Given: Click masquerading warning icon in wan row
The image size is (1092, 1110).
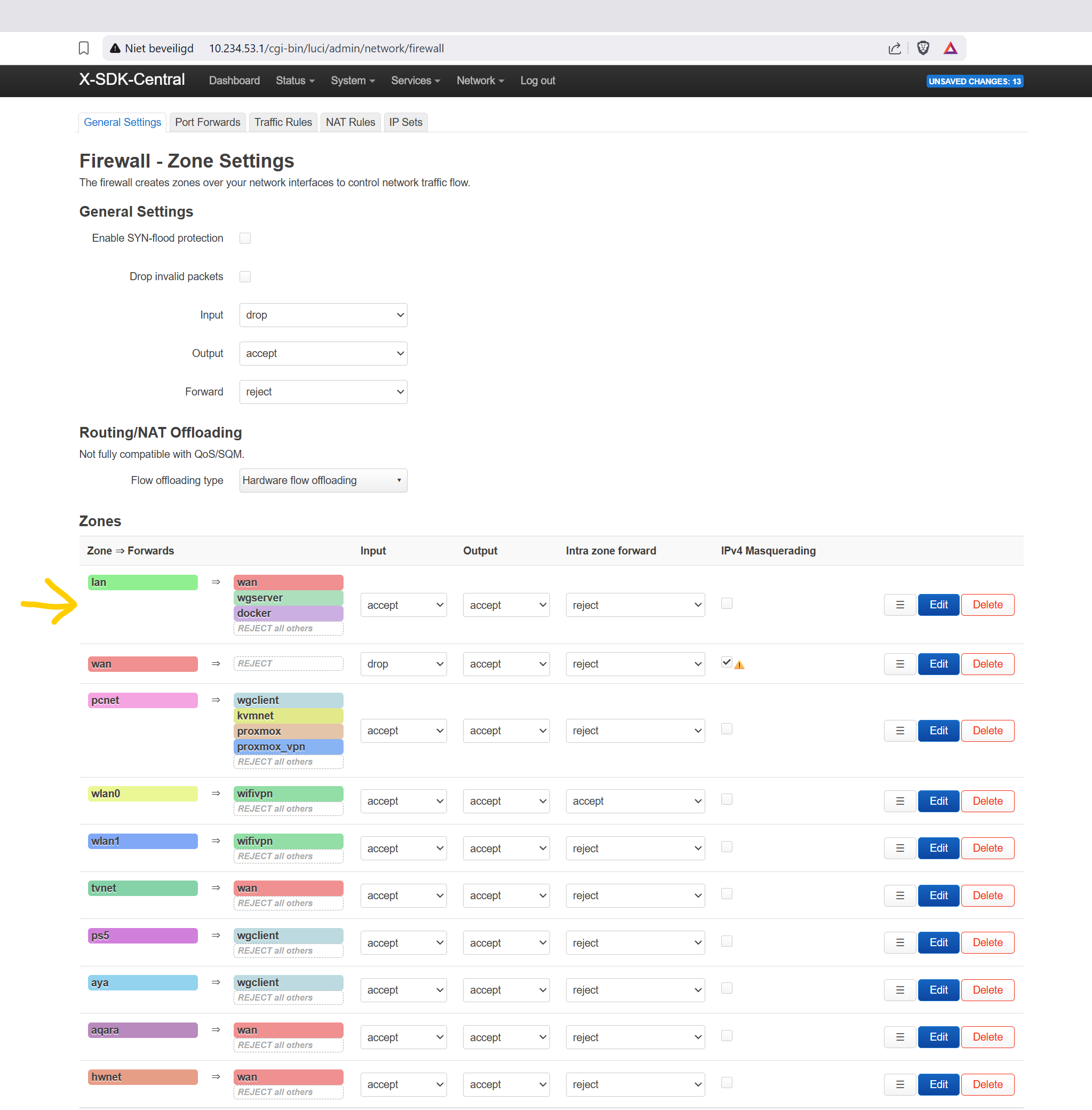Looking at the screenshot, I should tap(739, 665).
